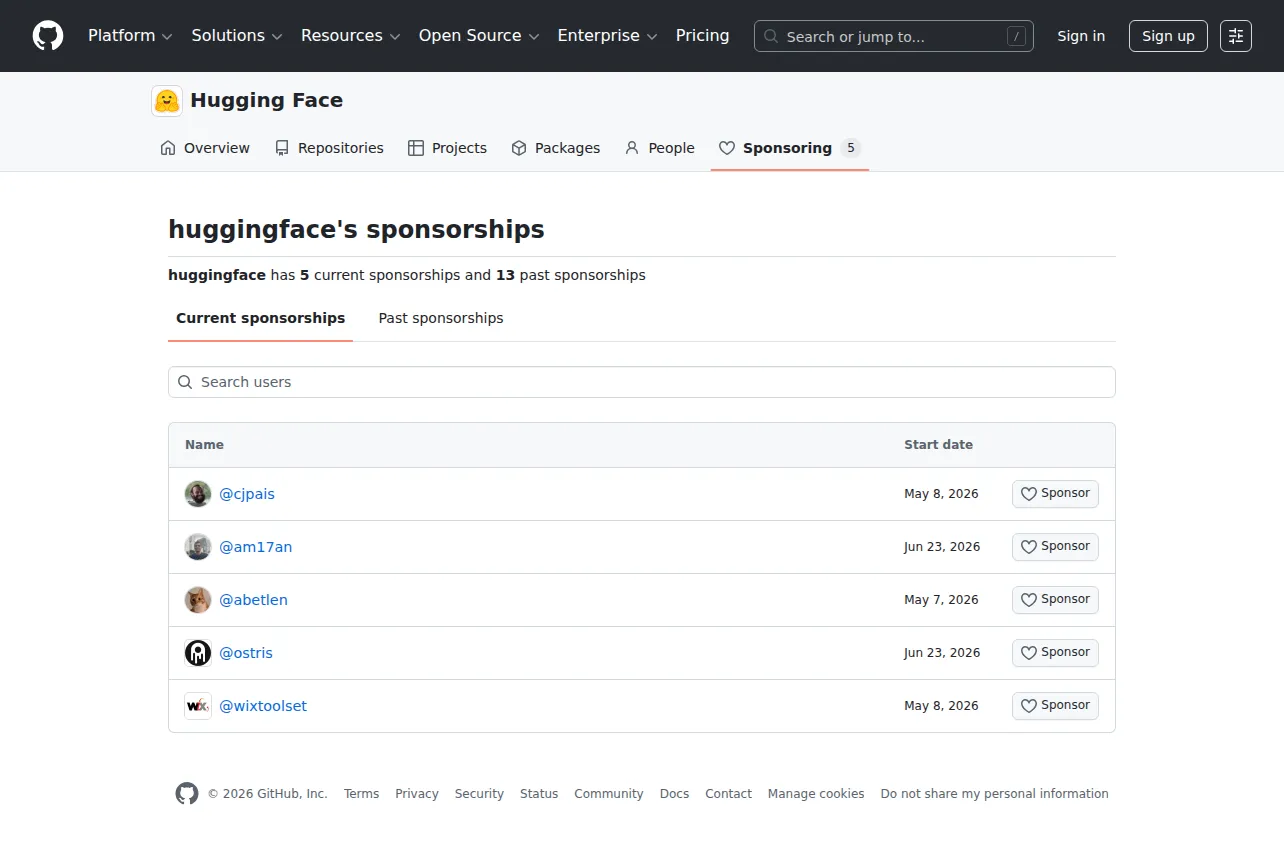
Task: Click the GitHub mark in the footer
Action: tap(187, 794)
